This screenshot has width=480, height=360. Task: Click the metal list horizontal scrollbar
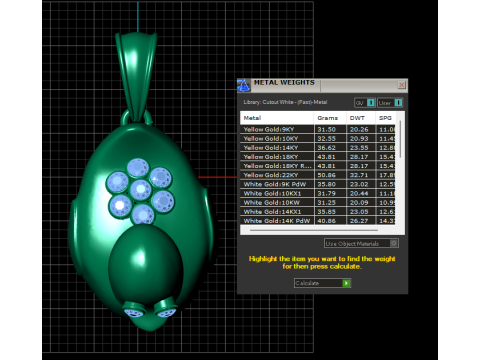point(313,230)
